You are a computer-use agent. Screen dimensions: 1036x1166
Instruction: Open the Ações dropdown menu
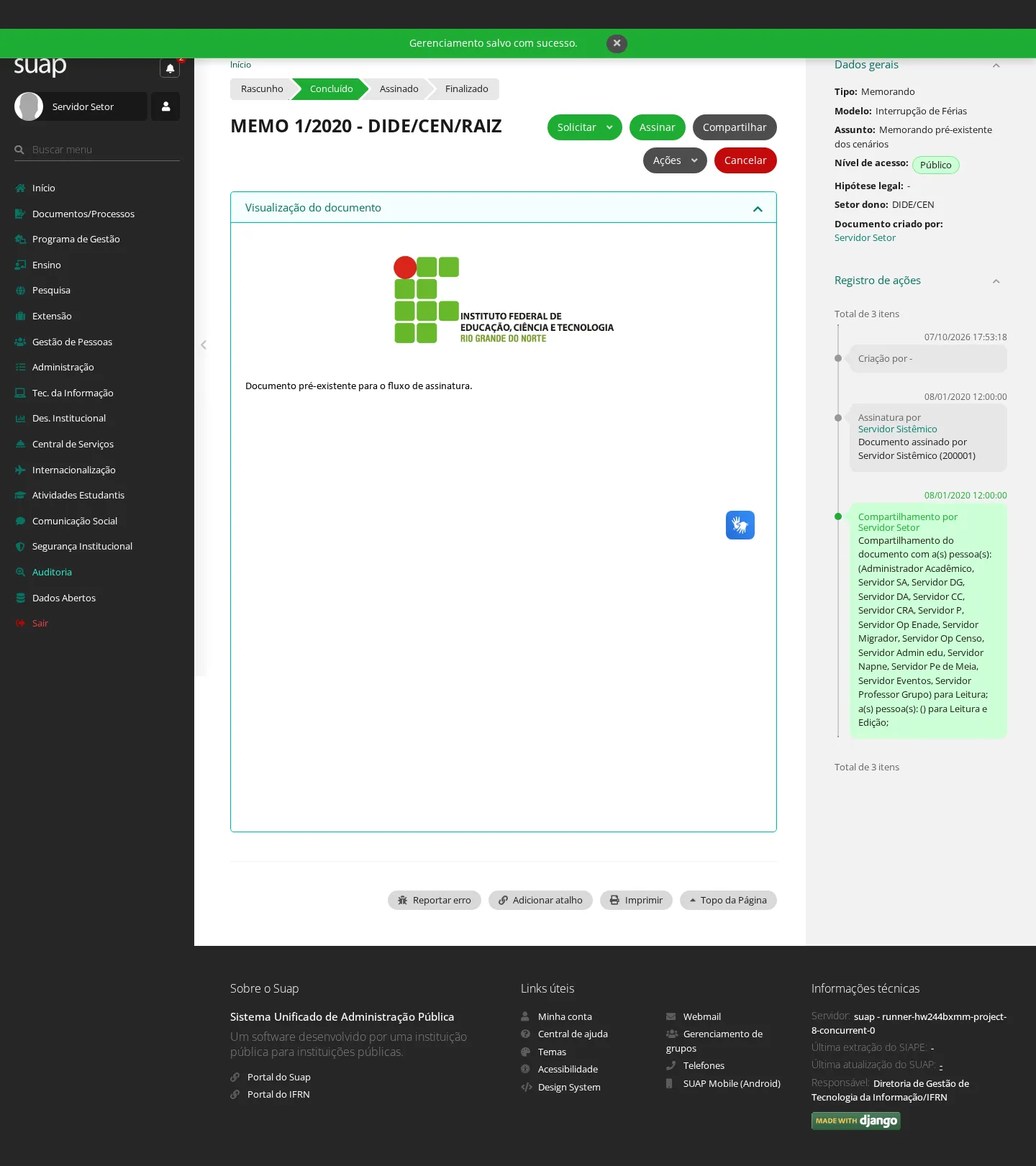pyautogui.click(x=675, y=160)
